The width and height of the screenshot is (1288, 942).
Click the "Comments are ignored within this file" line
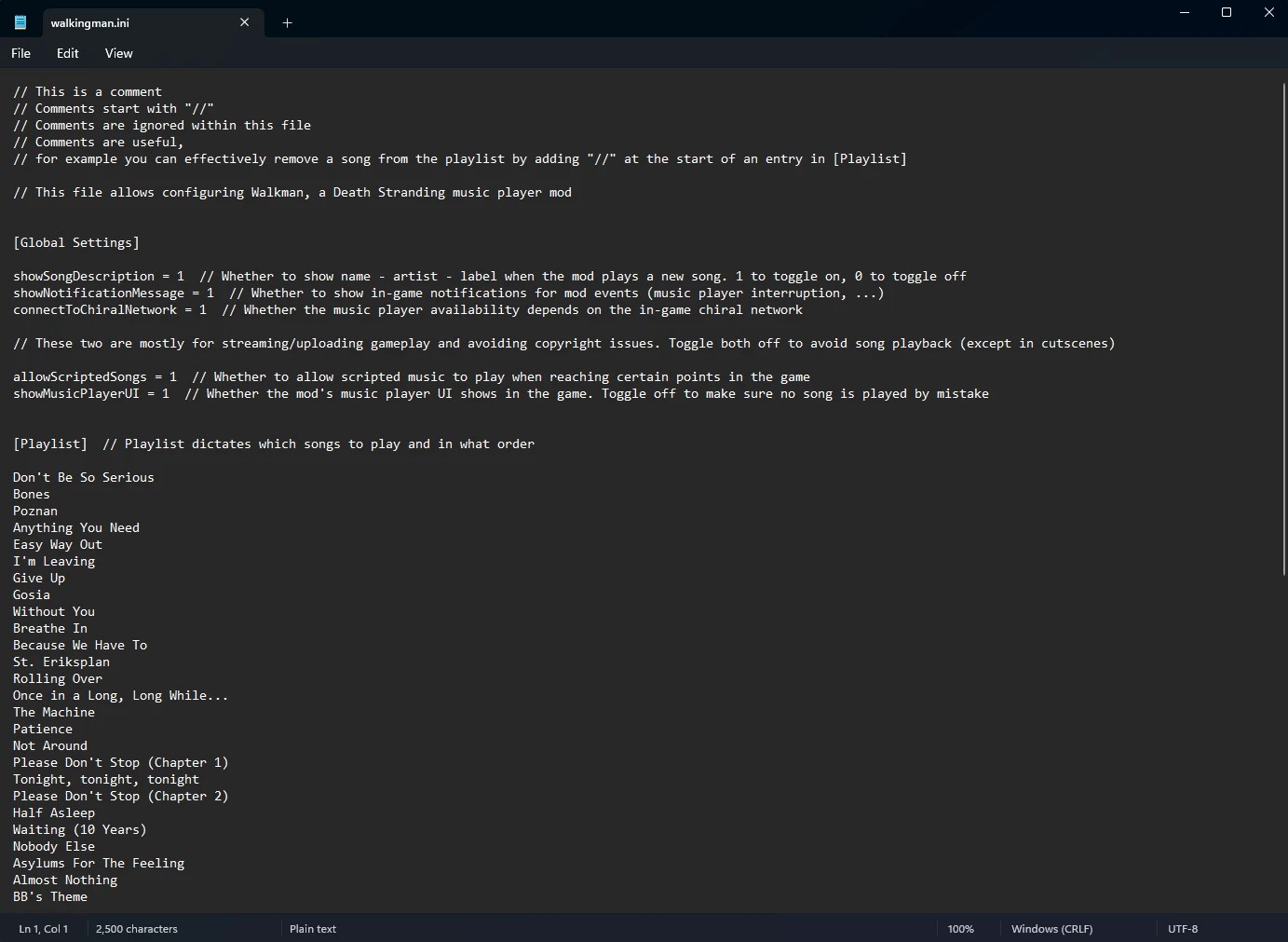pyautogui.click(x=162, y=125)
